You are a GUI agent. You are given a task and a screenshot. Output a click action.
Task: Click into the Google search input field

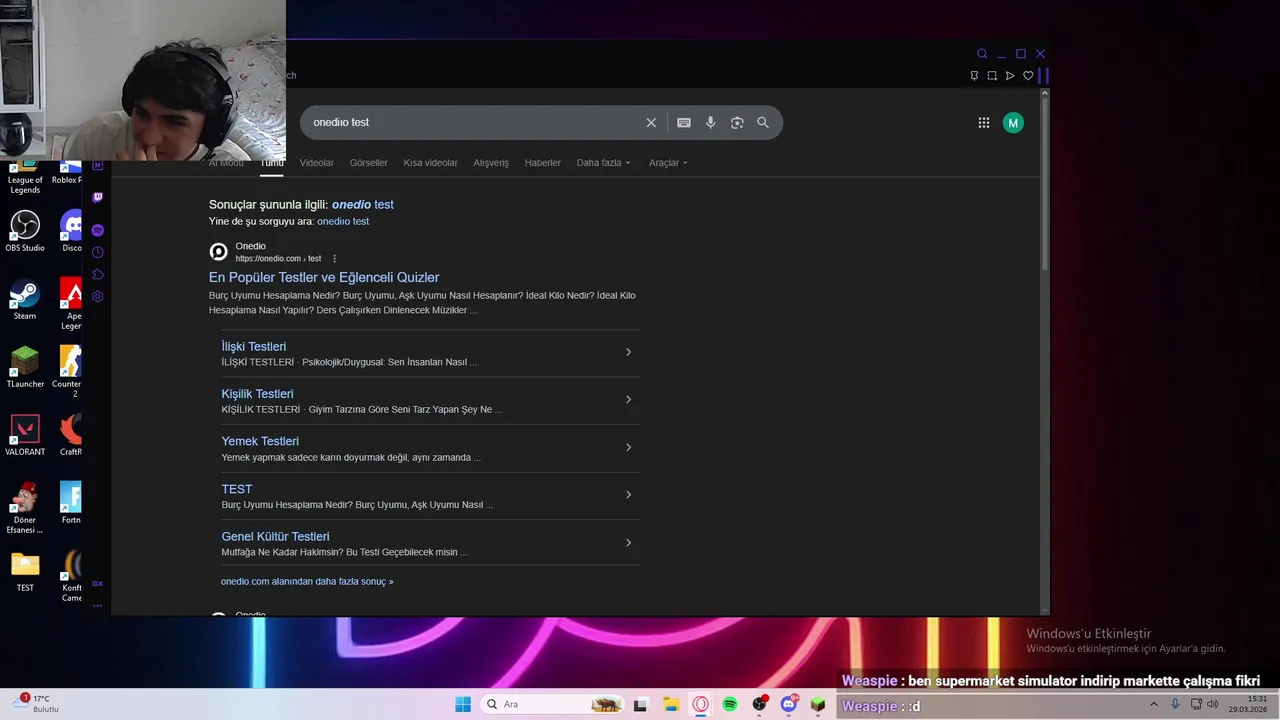[475, 122]
